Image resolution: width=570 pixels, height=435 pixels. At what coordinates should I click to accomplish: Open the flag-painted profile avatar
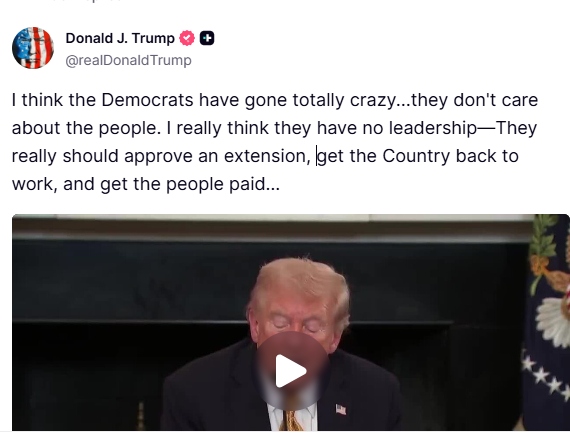(x=33, y=48)
